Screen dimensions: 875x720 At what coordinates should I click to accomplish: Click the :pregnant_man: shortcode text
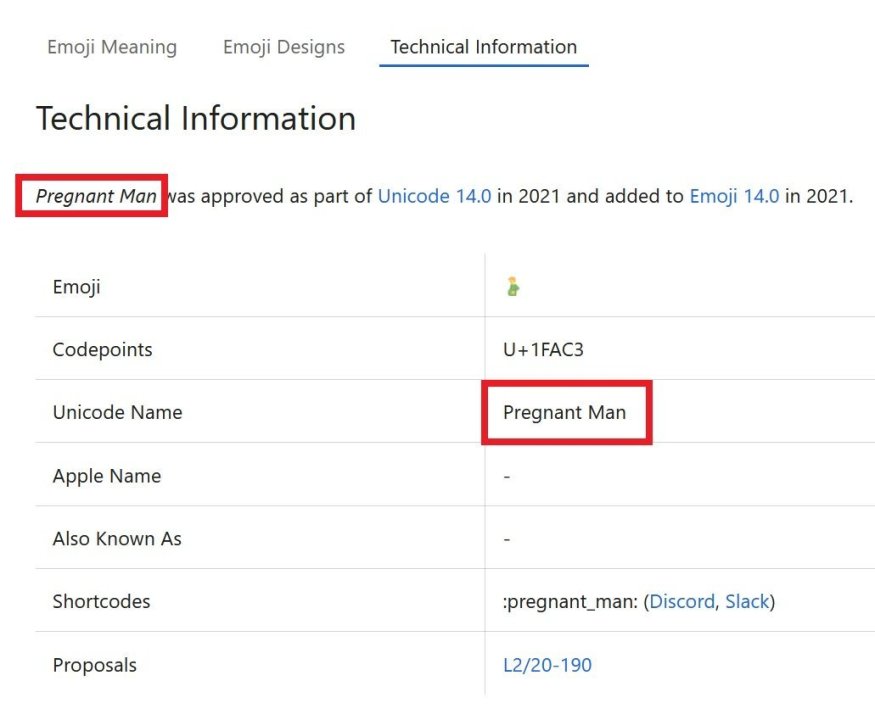pos(570,602)
